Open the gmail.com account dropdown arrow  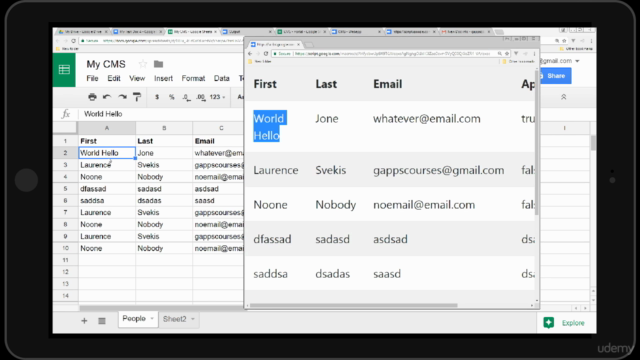[577, 61]
